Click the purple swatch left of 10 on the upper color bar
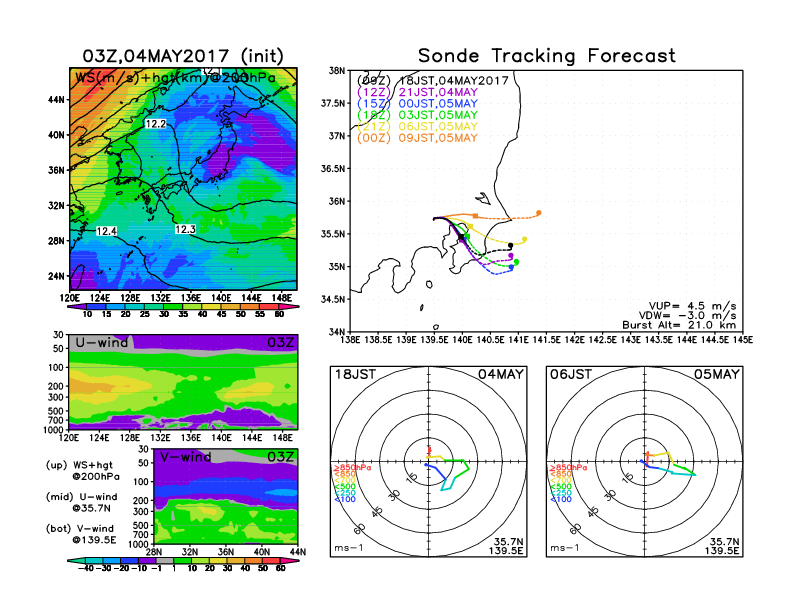The image size is (792, 612). tap(76, 307)
